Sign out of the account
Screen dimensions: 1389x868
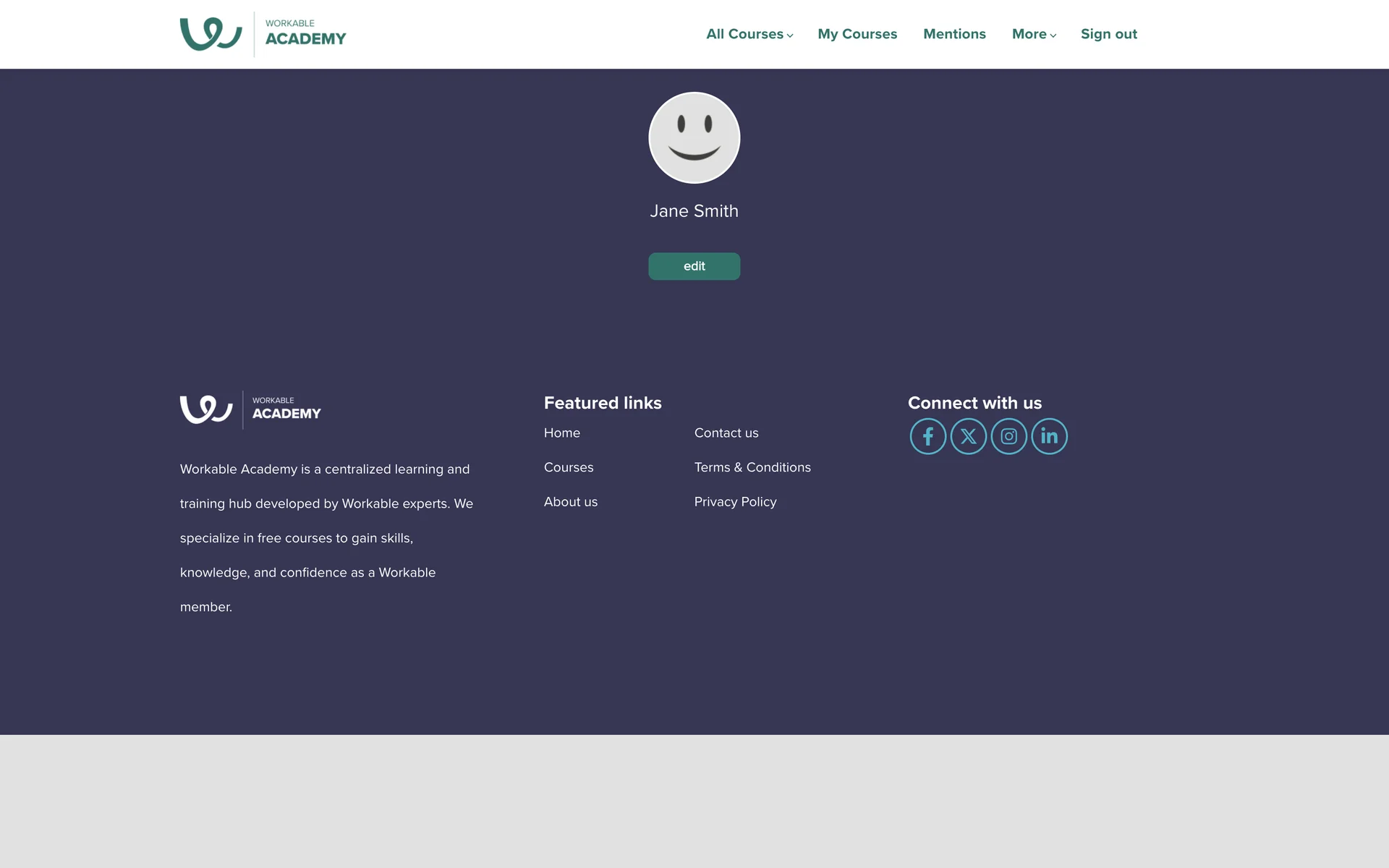[1108, 34]
